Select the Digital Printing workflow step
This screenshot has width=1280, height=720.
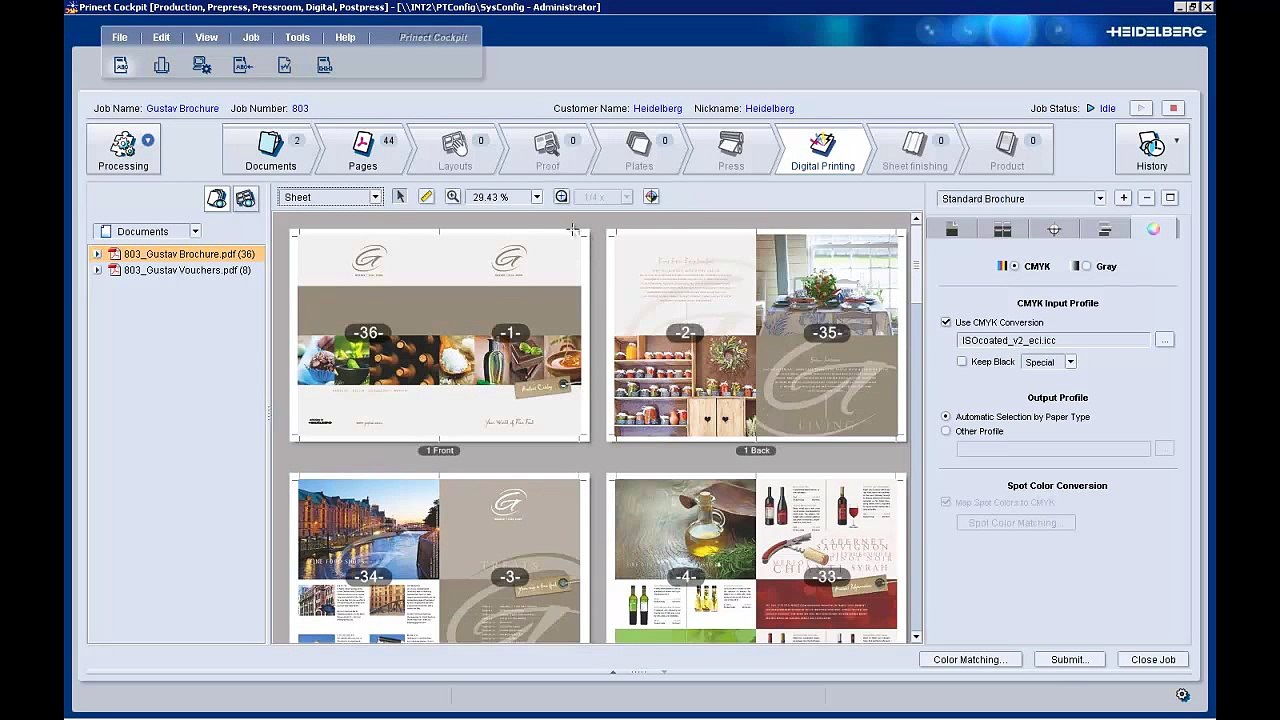point(823,150)
